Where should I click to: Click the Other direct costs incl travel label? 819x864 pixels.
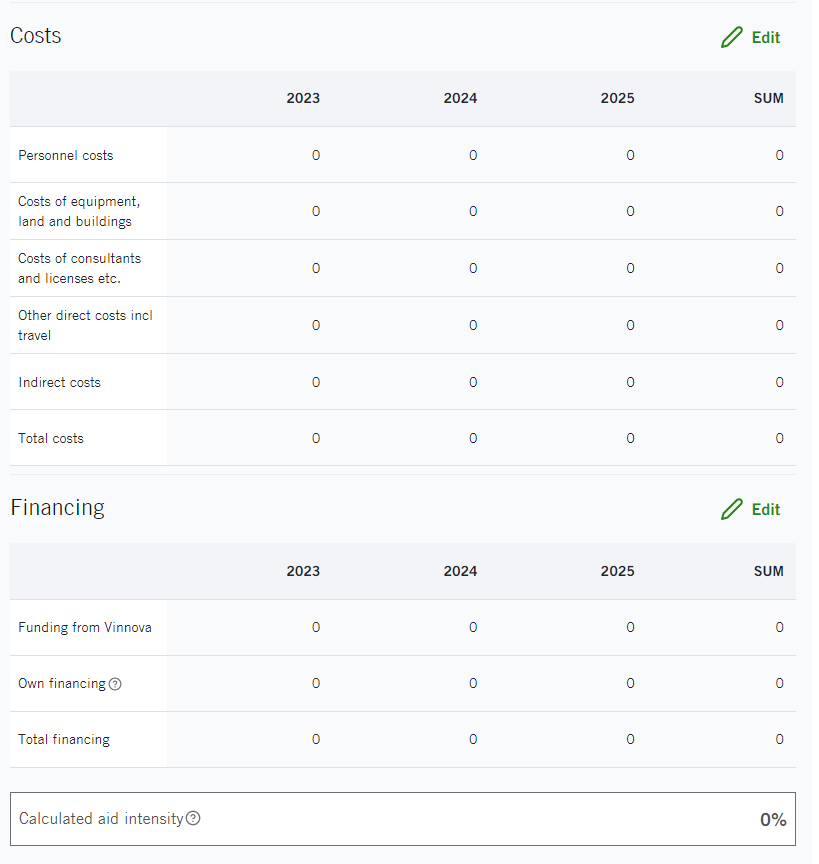pyautogui.click(x=85, y=325)
